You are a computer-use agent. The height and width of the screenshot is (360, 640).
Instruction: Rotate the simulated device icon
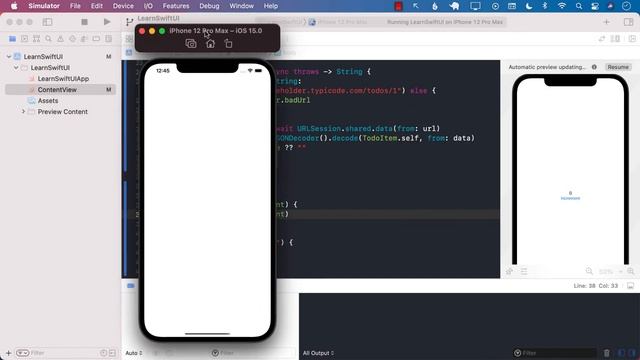pos(229,43)
